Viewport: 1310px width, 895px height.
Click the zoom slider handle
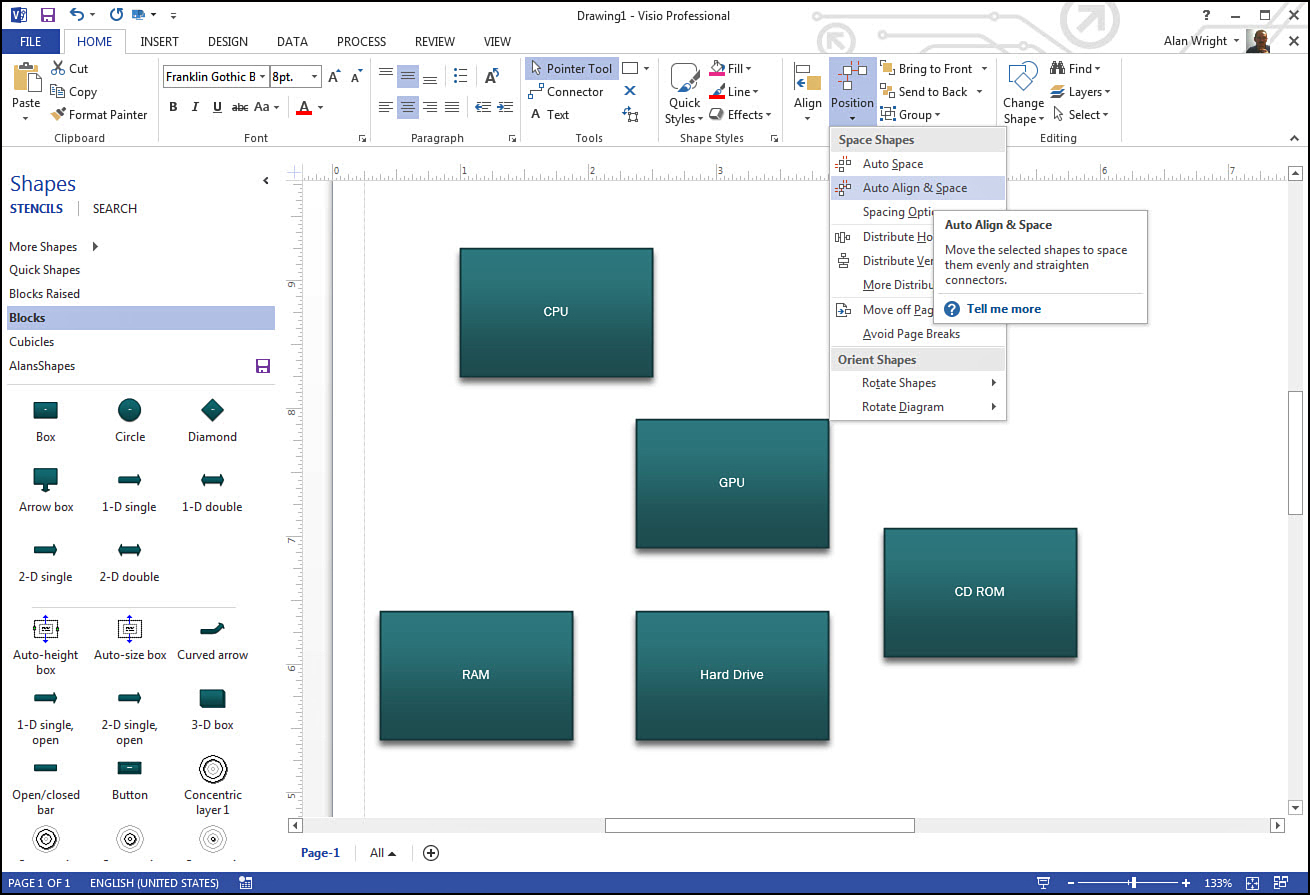point(1133,883)
